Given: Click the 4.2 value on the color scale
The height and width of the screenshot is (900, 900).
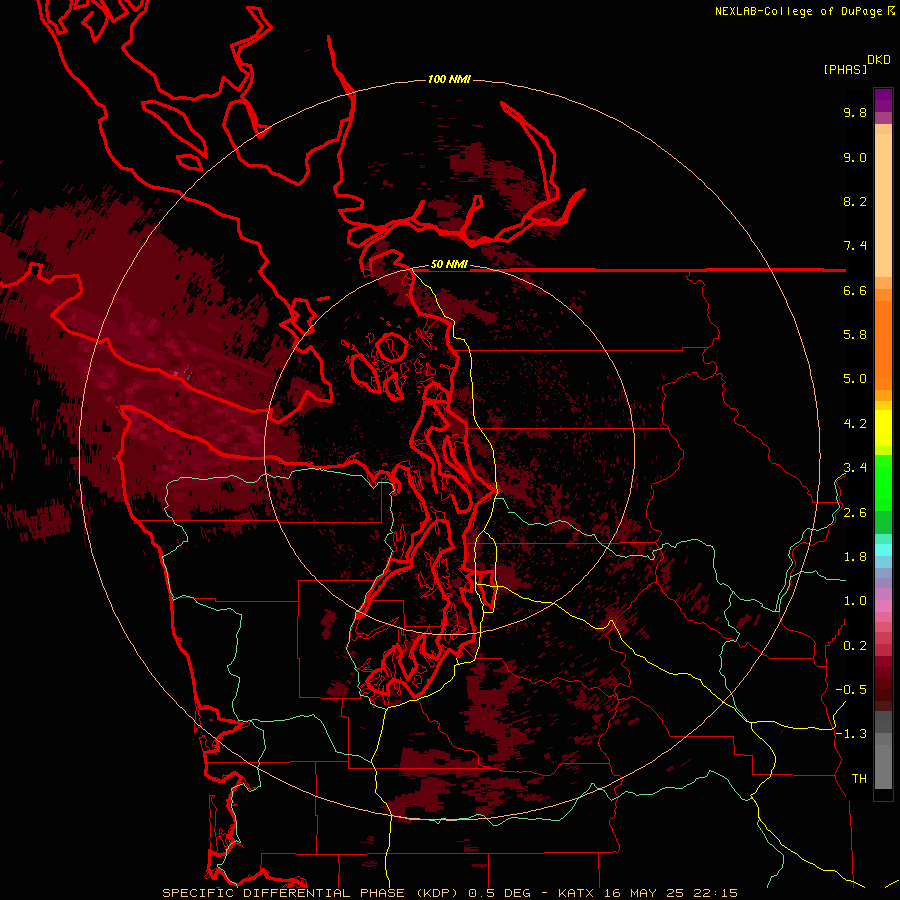Looking at the screenshot, I should 855,424.
